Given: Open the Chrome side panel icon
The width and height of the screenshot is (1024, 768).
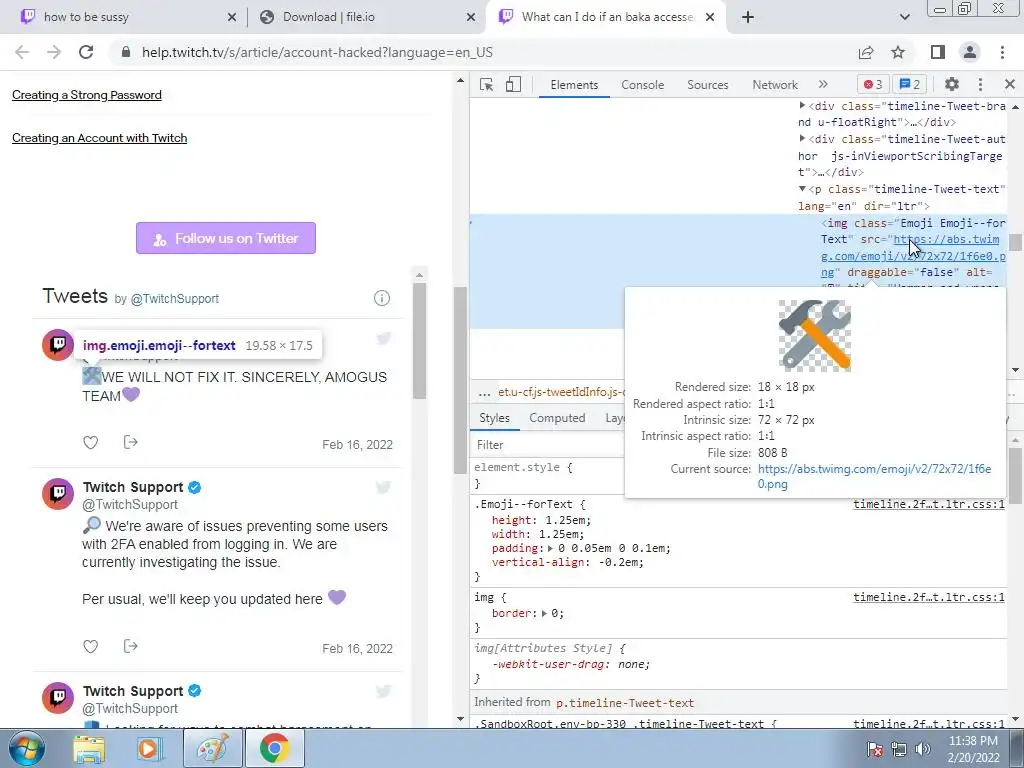Looking at the screenshot, I should 938,52.
